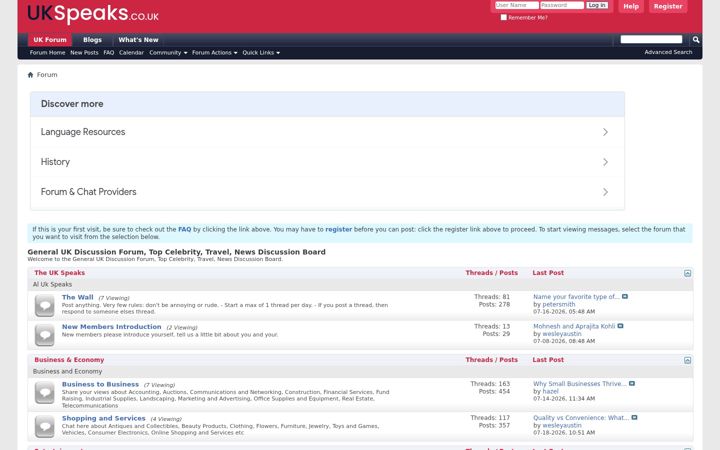Image resolution: width=720 pixels, height=450 pixels.
Task: Focus the Password input field
Action: pos(562,5)
